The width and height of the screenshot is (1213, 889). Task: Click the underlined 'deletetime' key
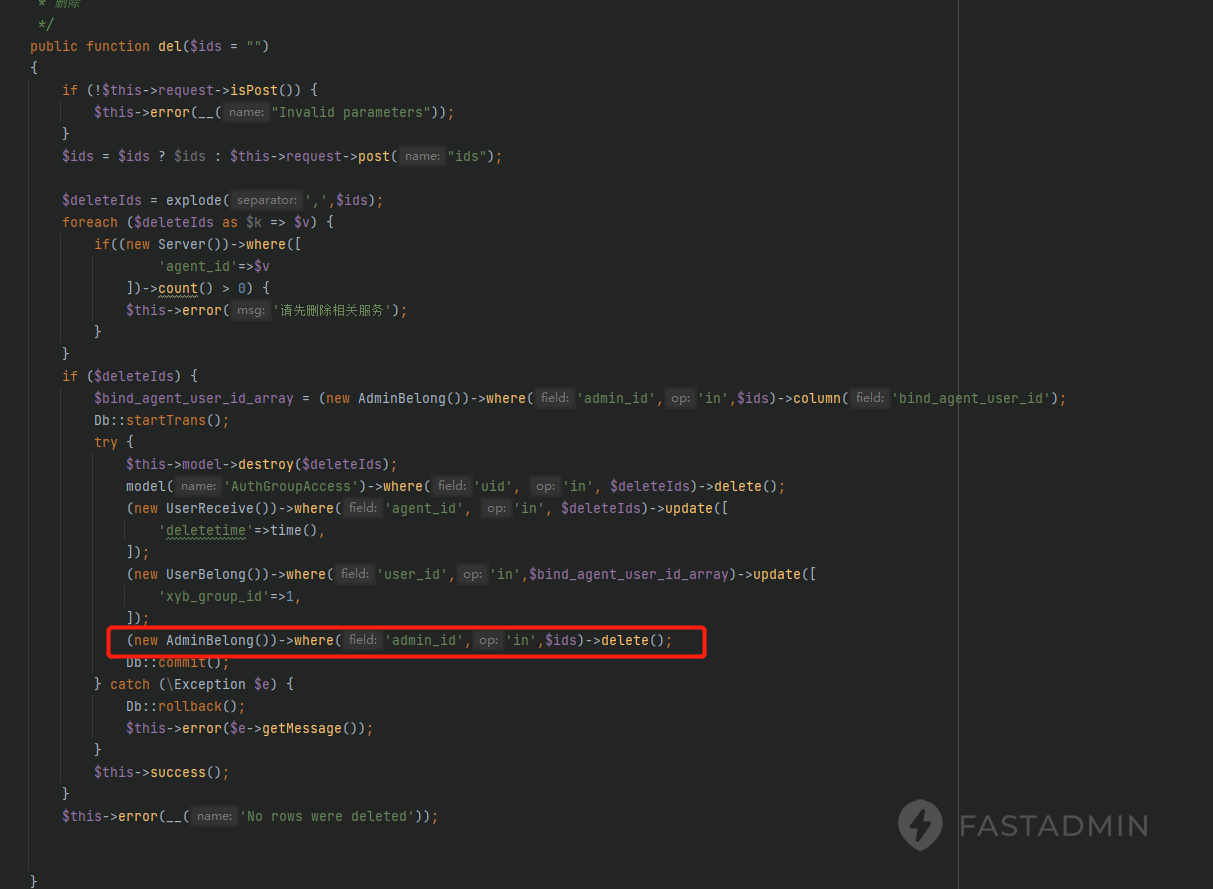pos(206,530)
